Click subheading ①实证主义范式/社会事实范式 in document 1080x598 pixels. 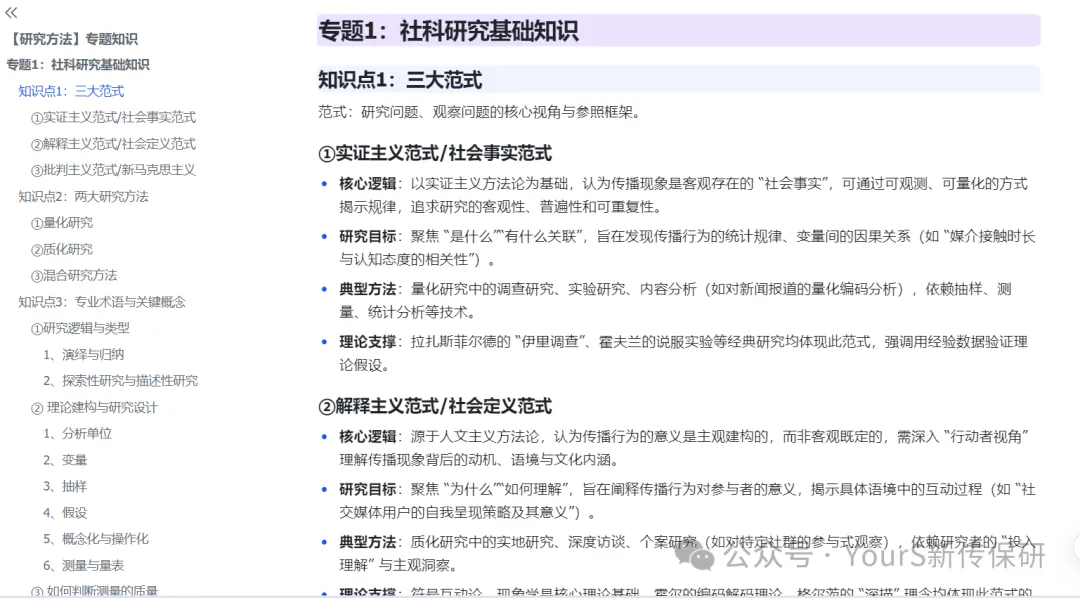point(435,153)
